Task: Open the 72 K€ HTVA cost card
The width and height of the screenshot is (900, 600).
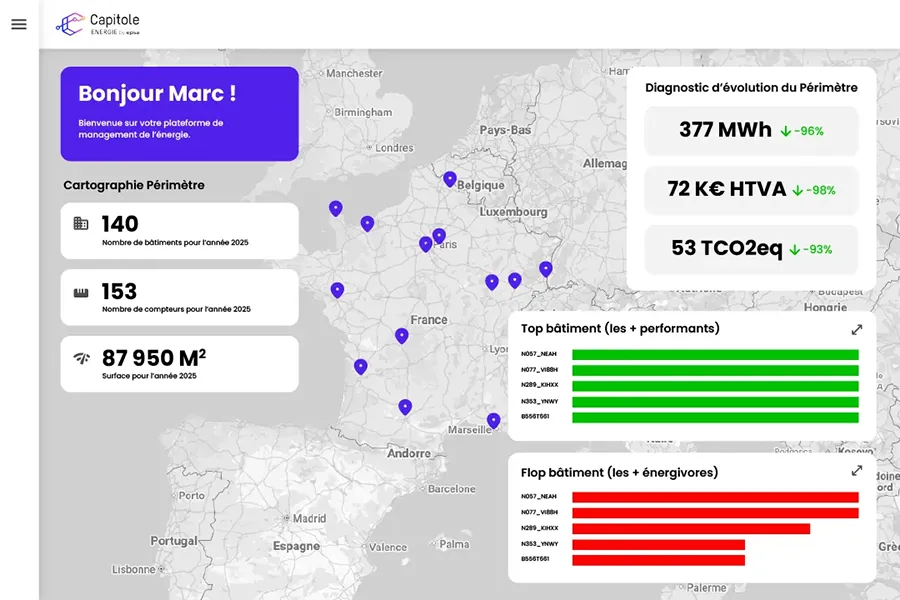Action: pos(751,190)
